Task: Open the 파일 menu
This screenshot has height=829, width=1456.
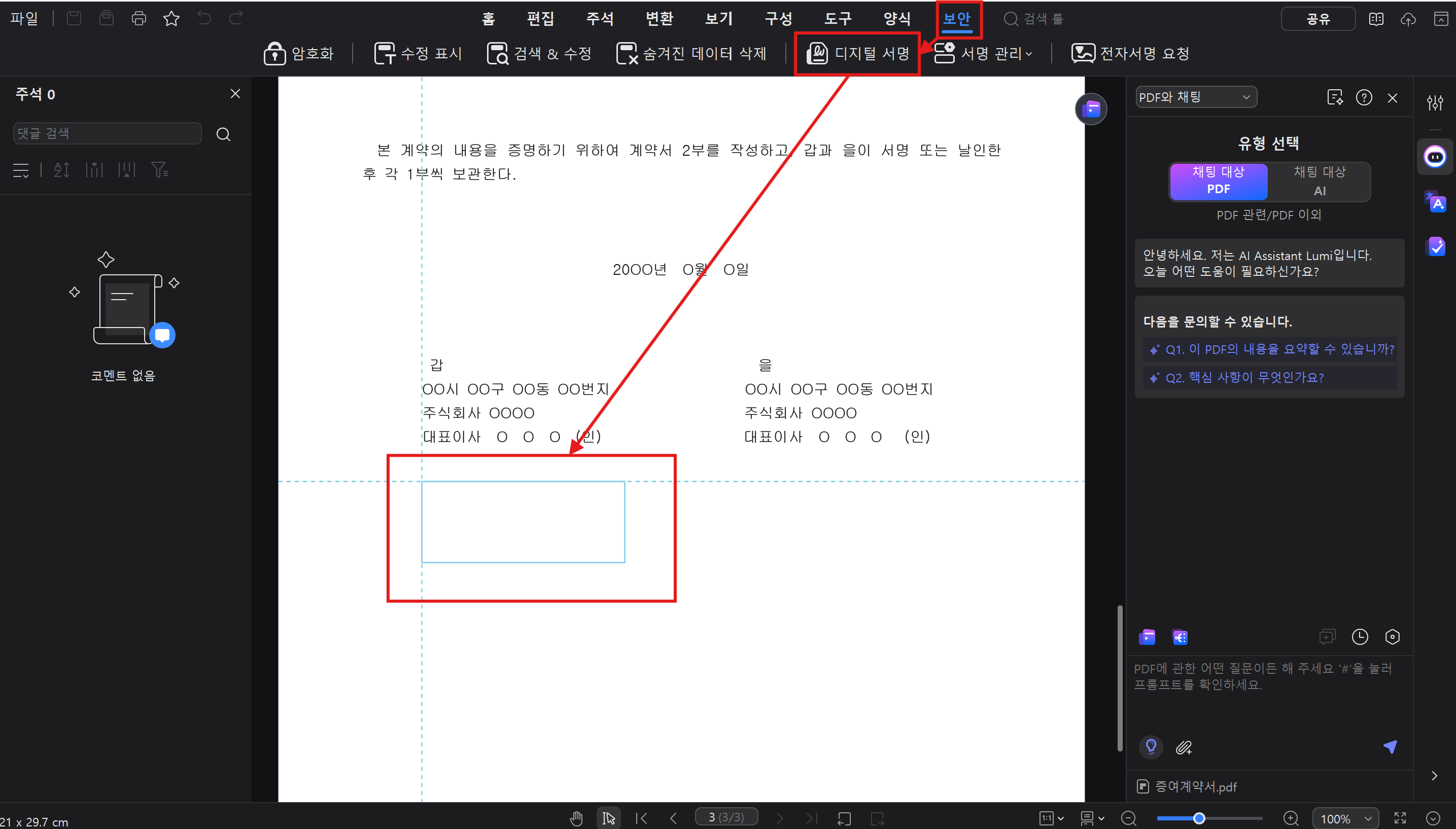Action: coord(24,18)
